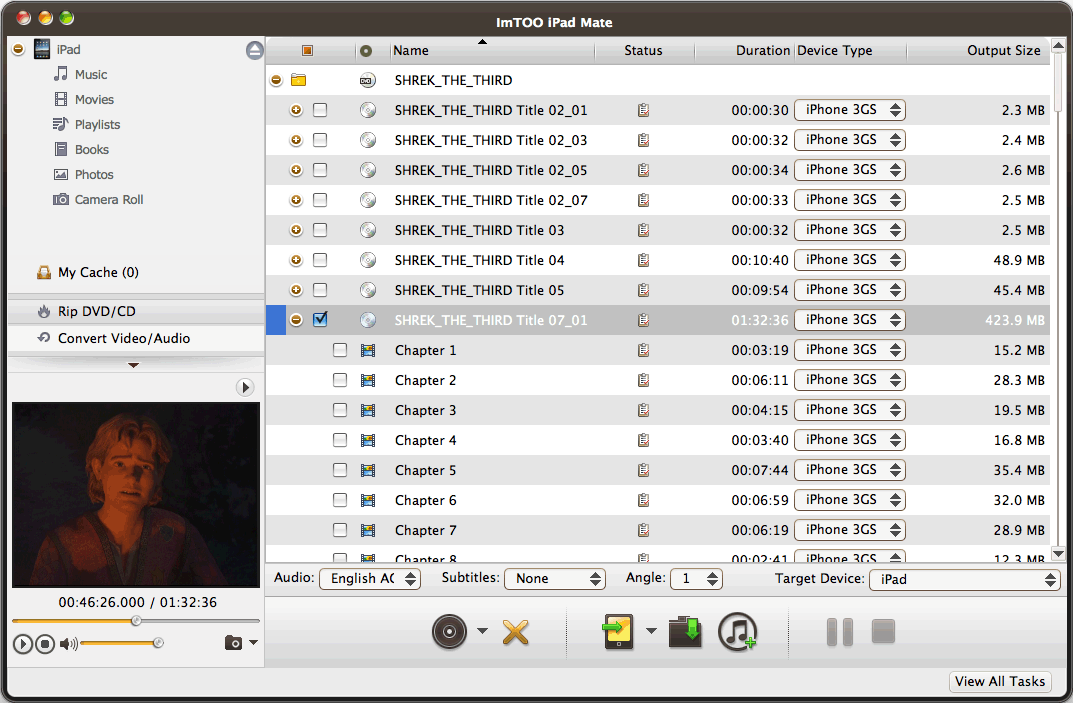Open the Target Device dropdown
Viewport: 1073px width, 703px height.
pyautogui.click(x=964, y=580)
